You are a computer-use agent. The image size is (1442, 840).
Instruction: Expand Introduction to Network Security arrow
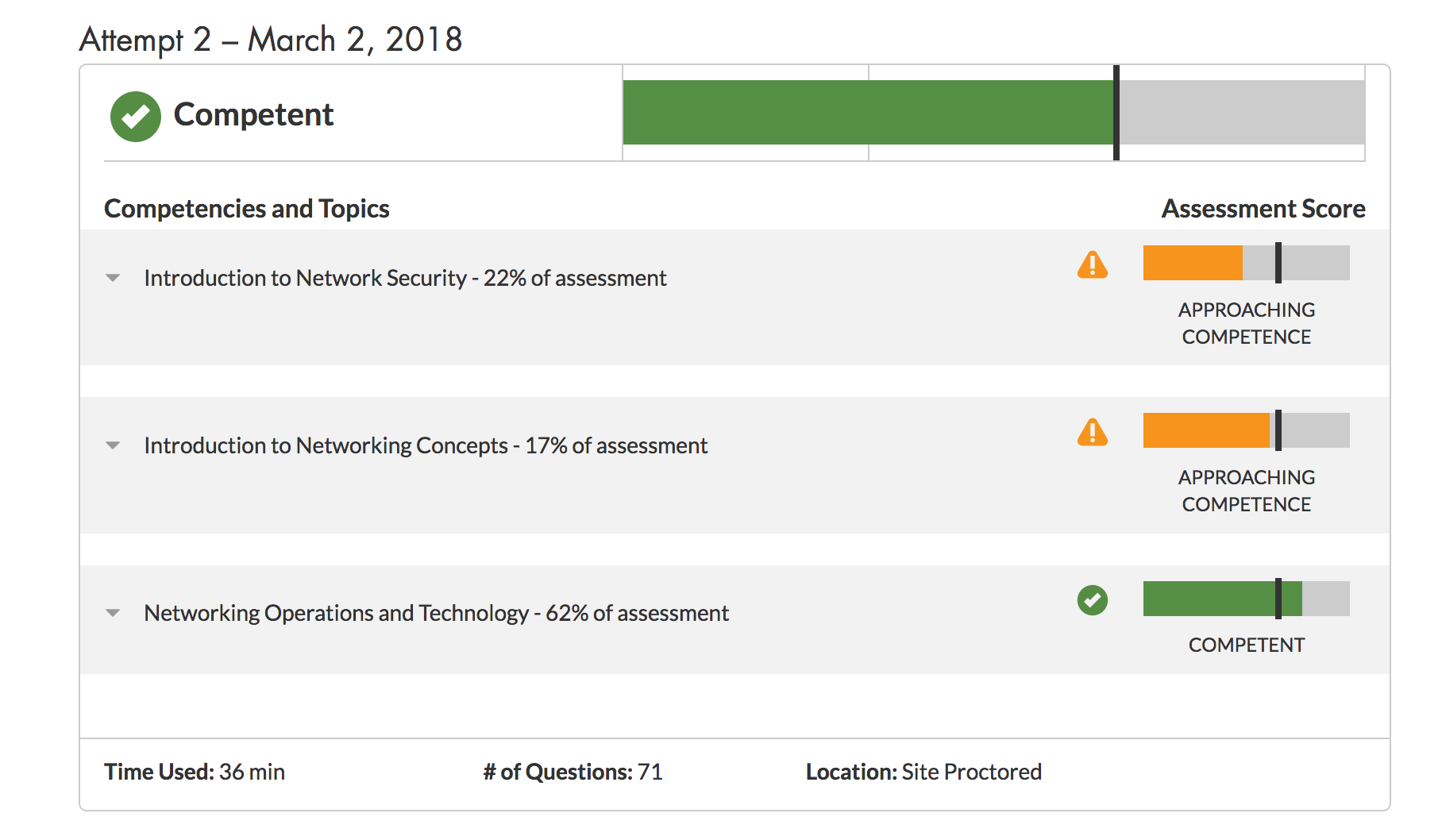click(x=113, y=278)
